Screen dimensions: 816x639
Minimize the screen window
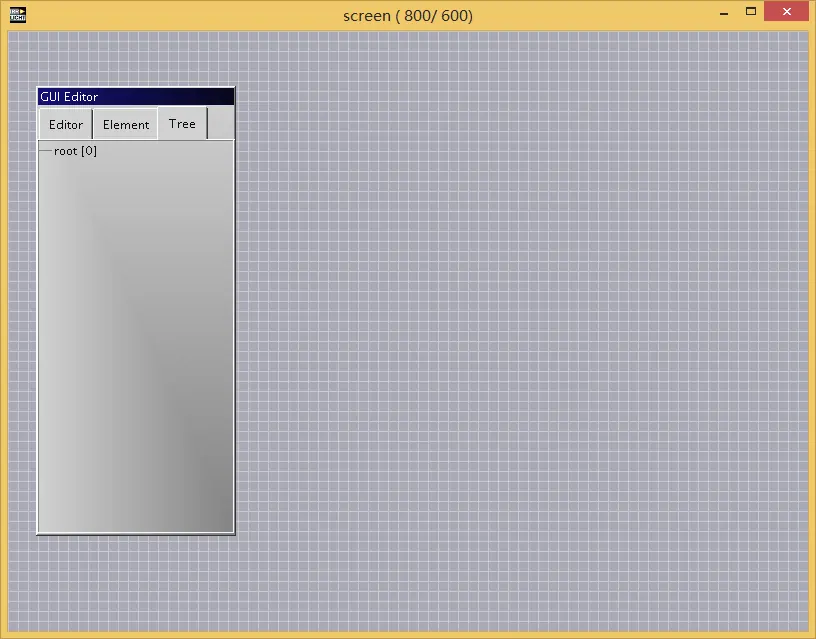click(x=723, y=13)
